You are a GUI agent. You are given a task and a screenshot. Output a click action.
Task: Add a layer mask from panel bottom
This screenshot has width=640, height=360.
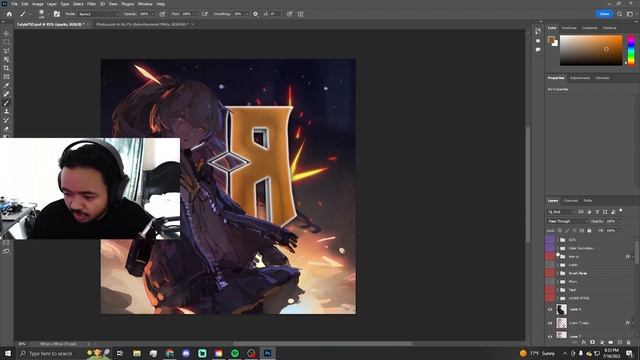coord(593,342)
